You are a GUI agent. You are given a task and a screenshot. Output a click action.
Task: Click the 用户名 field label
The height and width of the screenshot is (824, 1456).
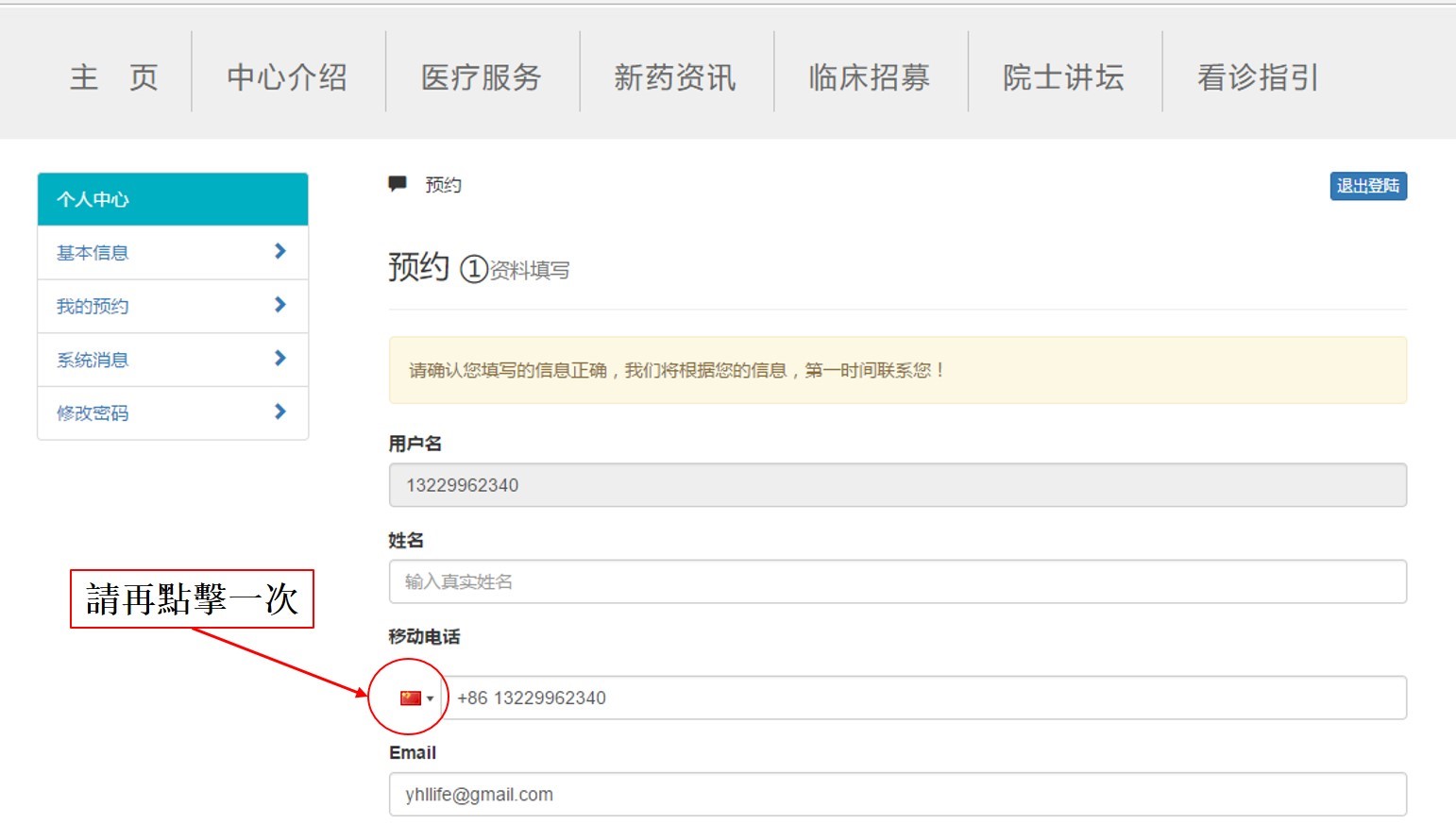tap(415, 444)
